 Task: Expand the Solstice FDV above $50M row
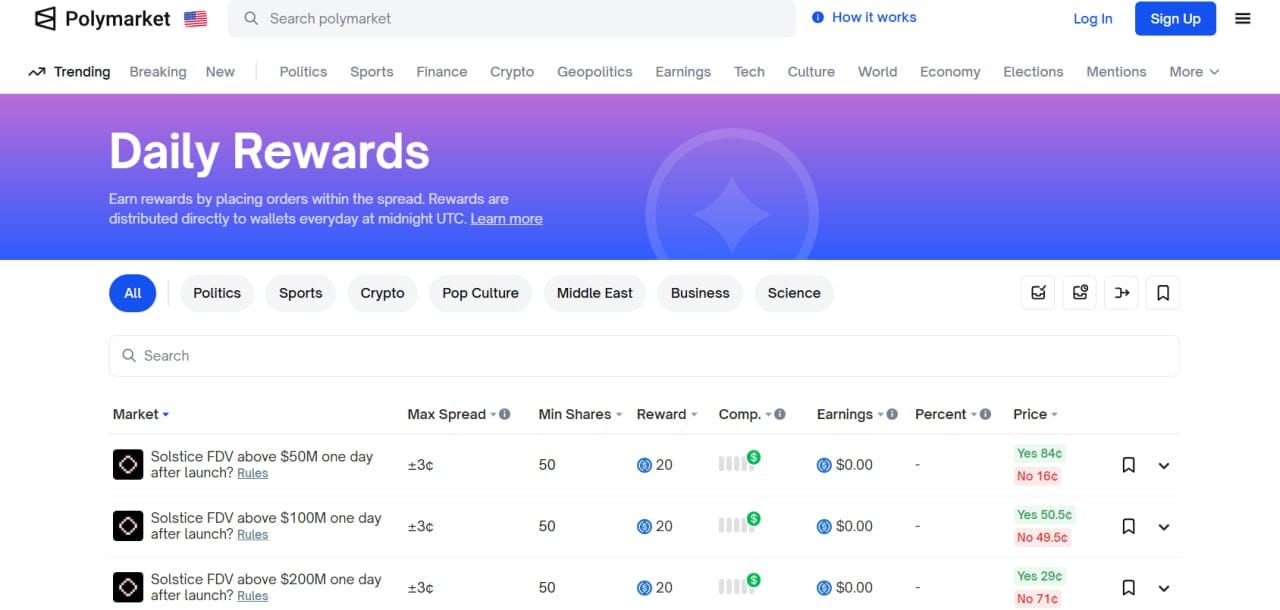tap(1164, 465)
